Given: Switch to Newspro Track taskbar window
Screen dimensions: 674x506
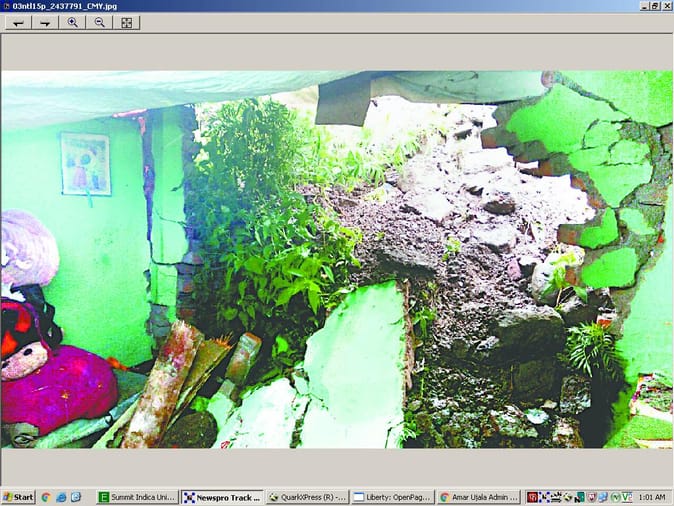Looking at the screenshot, I should [222, 497].
